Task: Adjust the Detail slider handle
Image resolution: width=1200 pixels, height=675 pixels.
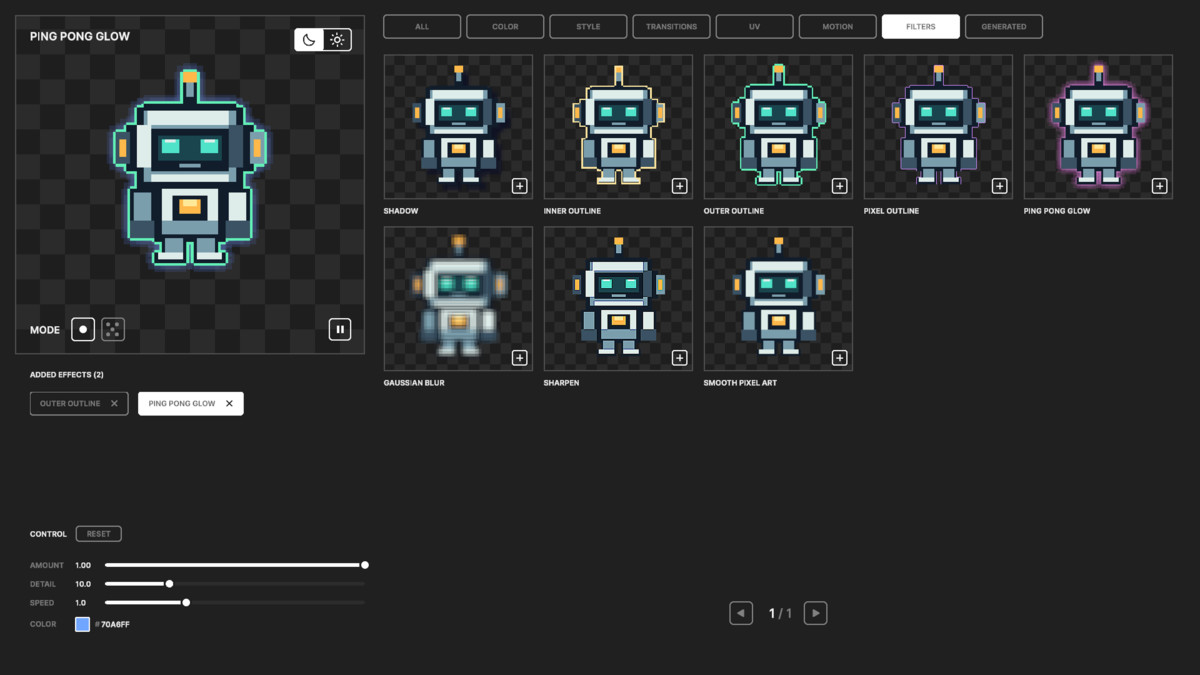Action: point(169,584)
